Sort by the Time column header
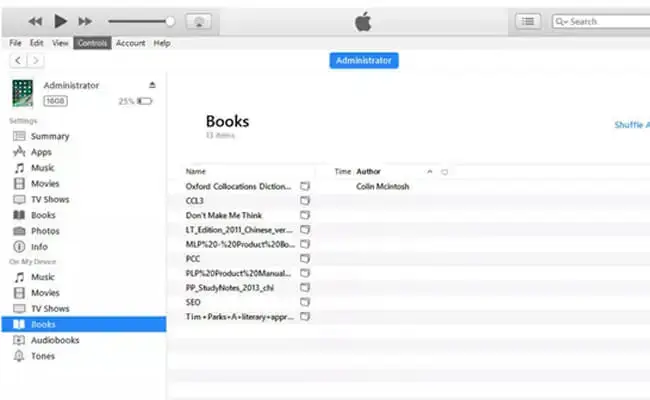 343,172
